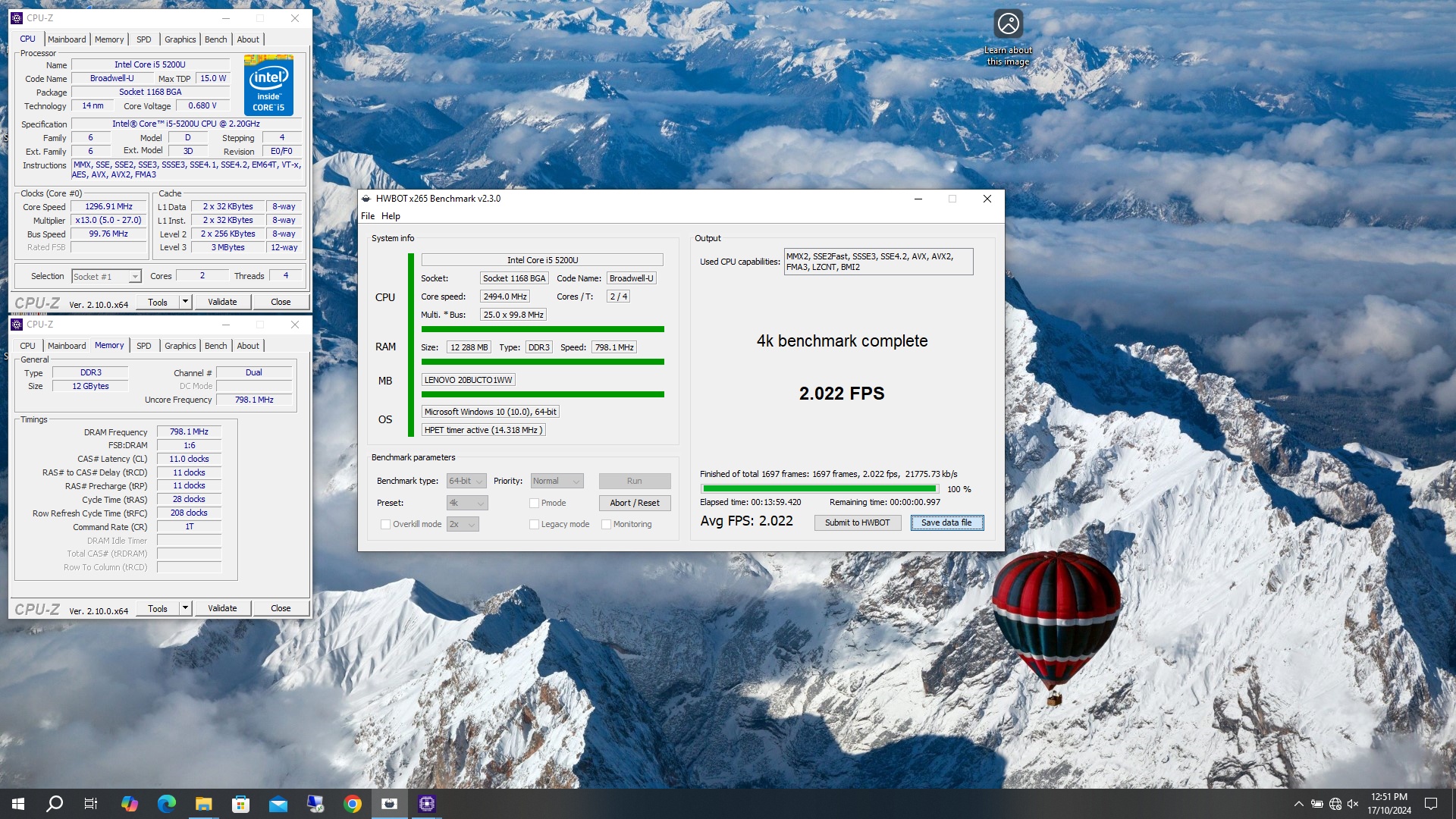Click CAS# Latency 11.0 clocks value
This screenshot has height=819, width=1456.
click(x=189, y=459)
